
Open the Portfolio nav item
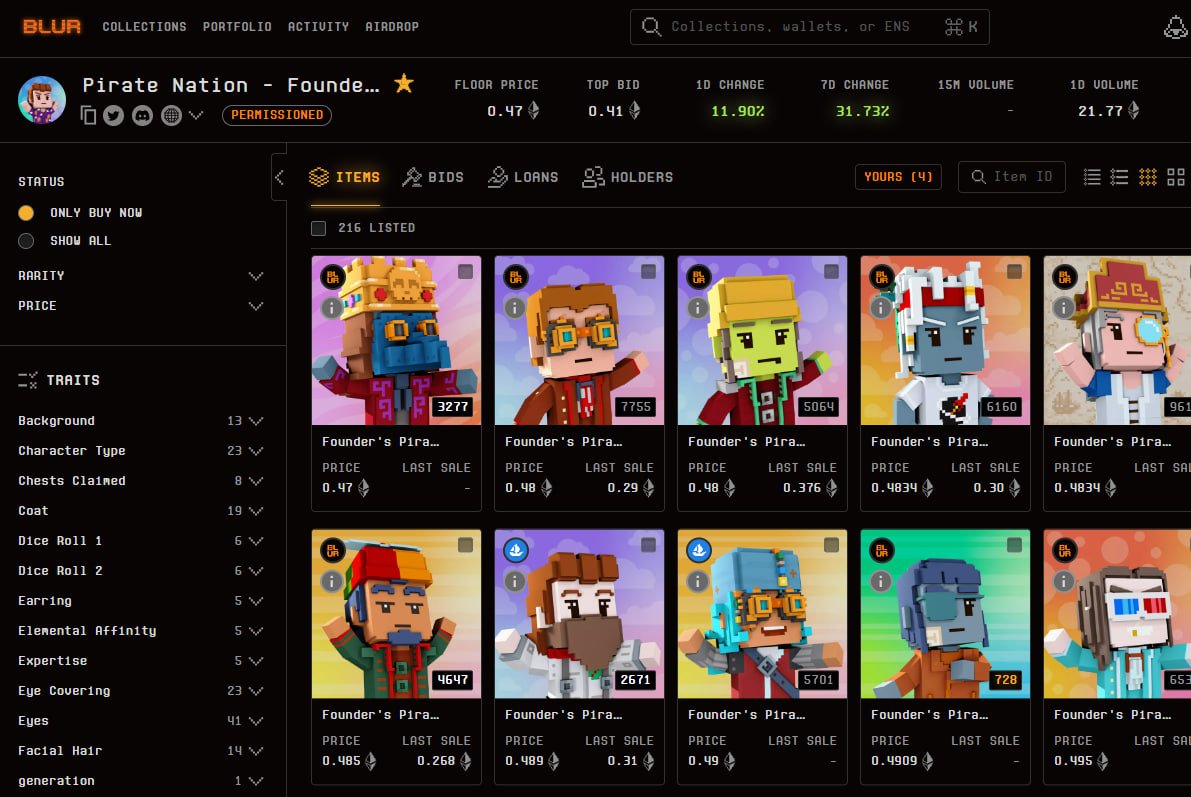237,27
